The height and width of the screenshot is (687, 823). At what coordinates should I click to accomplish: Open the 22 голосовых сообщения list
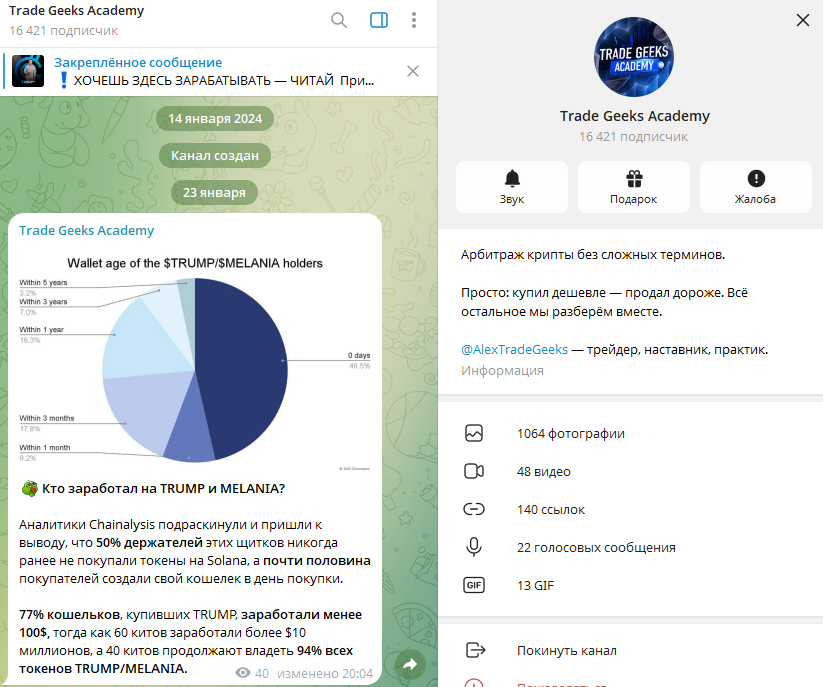[596, 548]
